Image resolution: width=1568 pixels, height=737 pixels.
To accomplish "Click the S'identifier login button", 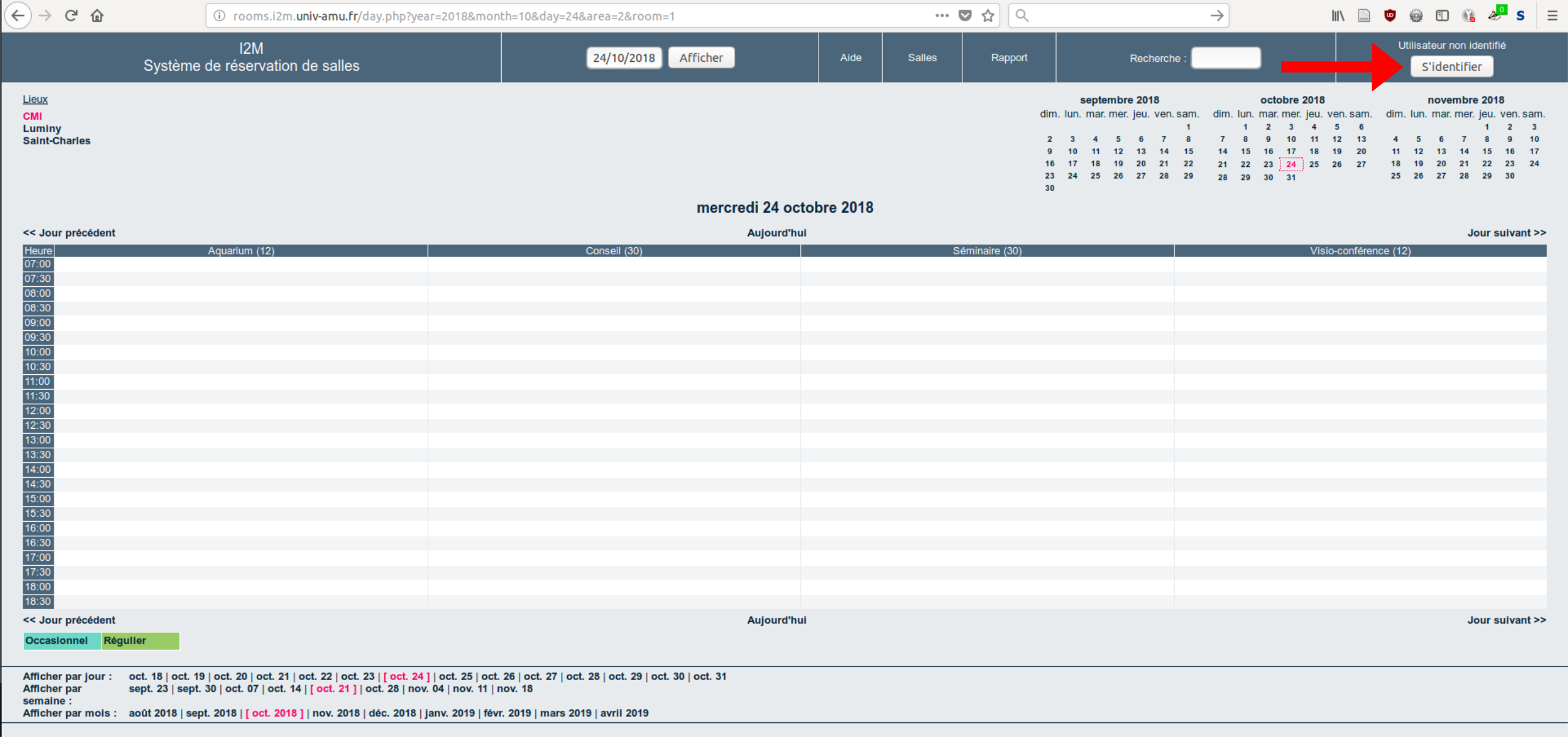I will 1451,67.
